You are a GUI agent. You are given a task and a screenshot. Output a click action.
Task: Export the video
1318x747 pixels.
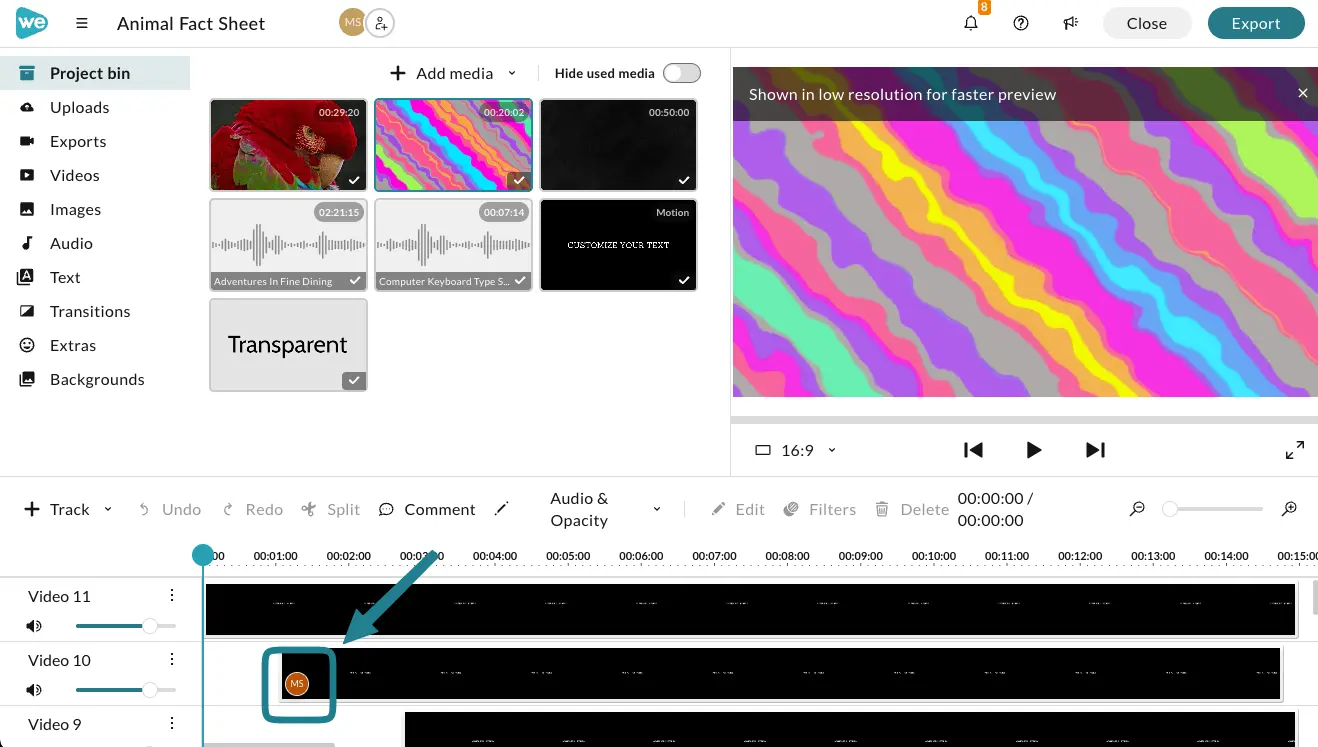(x=1256, y=23)
